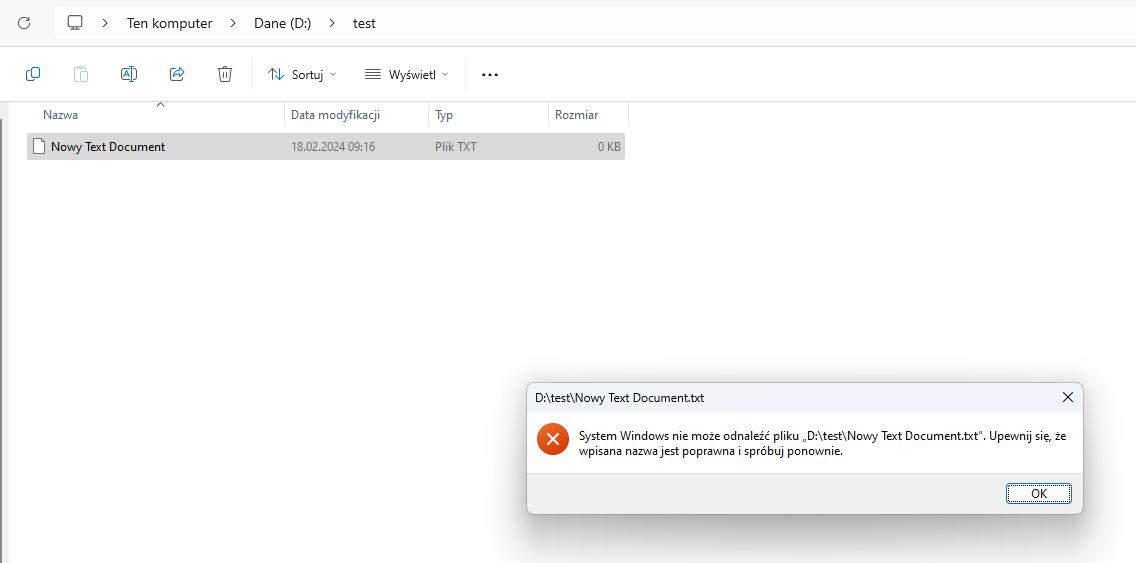
Task: Click the computer icon in the address bar
Action: tap(75, 22)
